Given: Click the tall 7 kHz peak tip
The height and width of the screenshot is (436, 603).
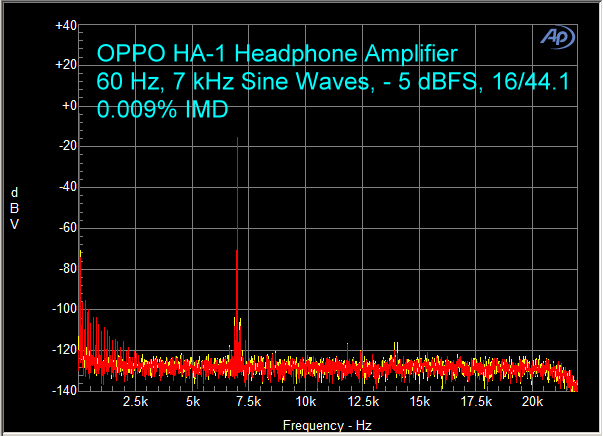Looking at the screenshot, I should [x=237, y=140].
